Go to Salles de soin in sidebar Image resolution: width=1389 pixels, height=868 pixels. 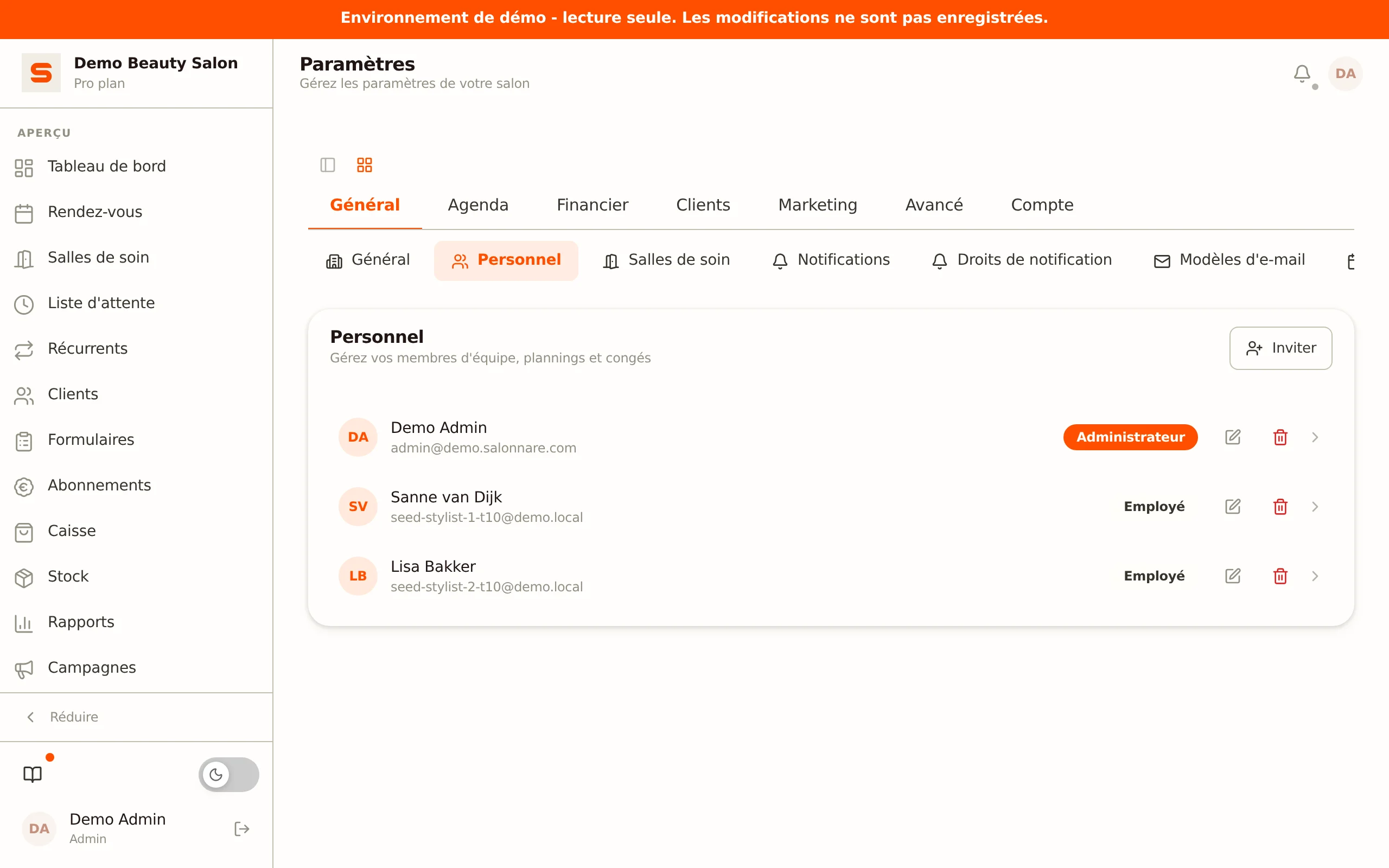click(x=136, y=258)
